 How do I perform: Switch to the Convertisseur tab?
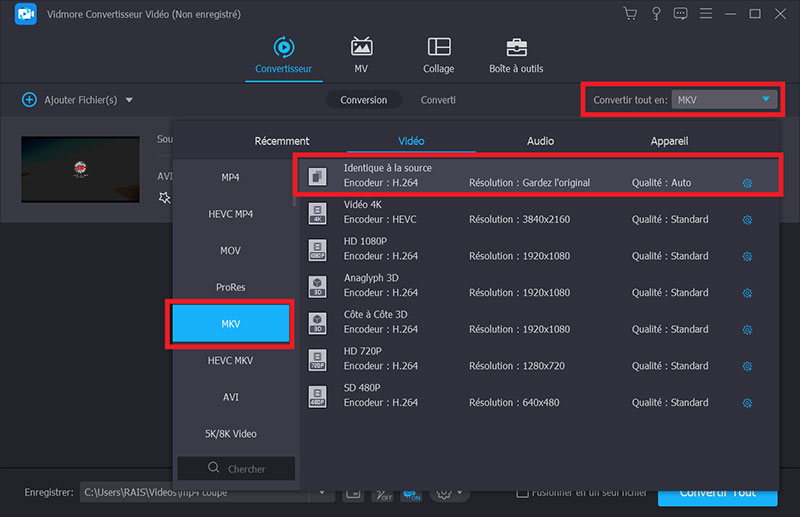pyautogui.click(x=284, y=56)
